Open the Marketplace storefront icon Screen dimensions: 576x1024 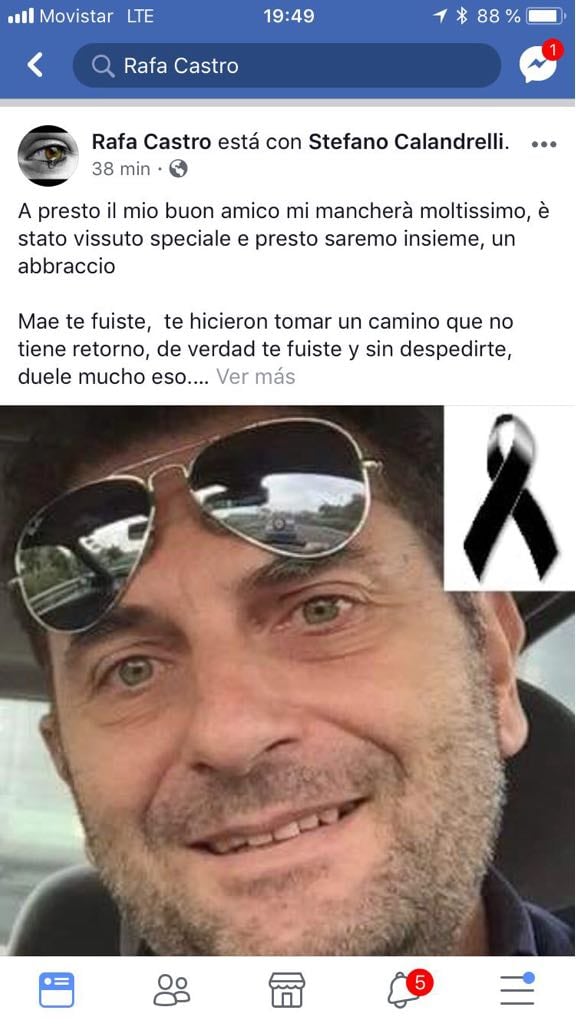click(x=287, y=989)
